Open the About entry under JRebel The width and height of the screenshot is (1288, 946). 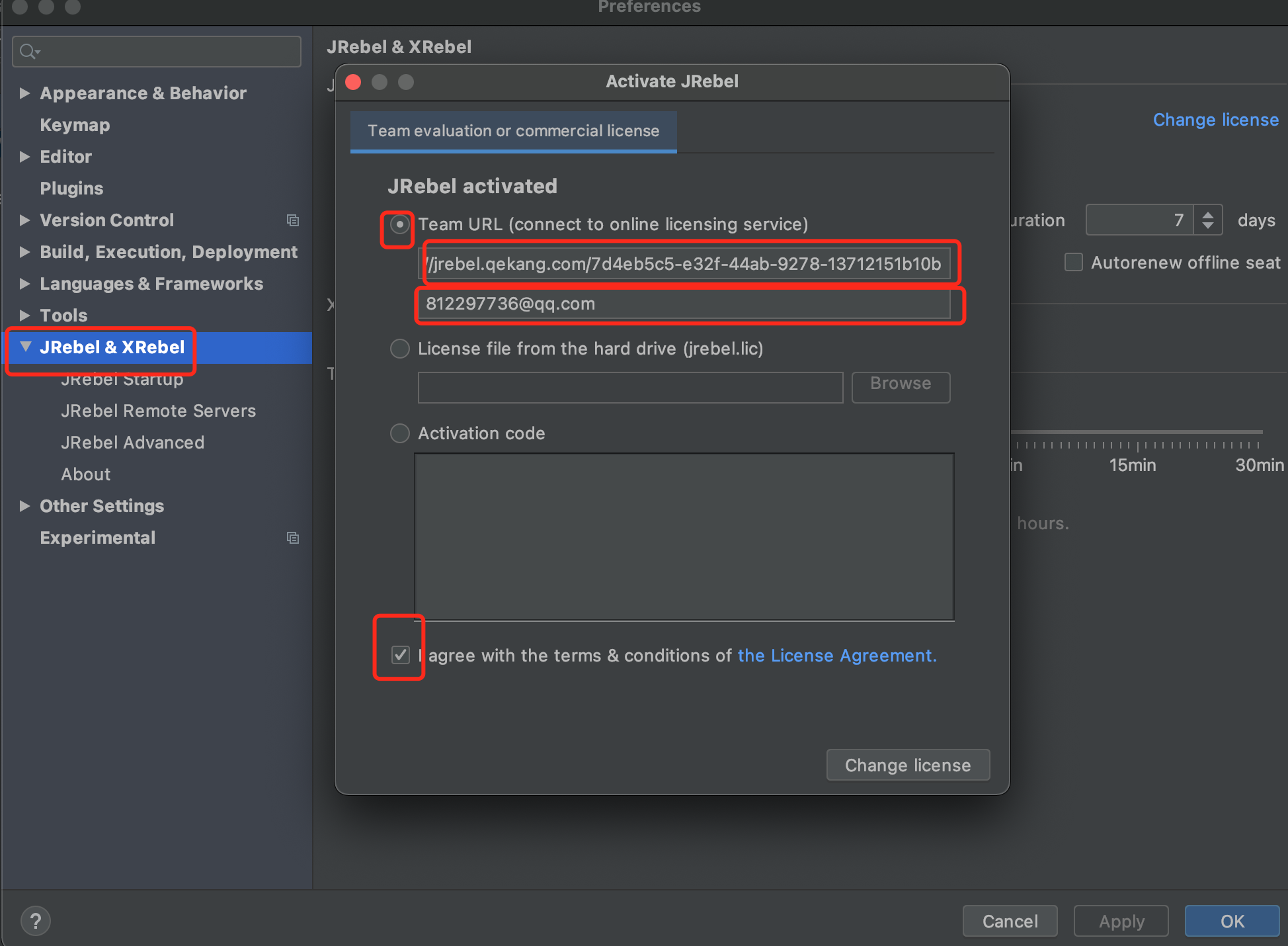point(85,474)
